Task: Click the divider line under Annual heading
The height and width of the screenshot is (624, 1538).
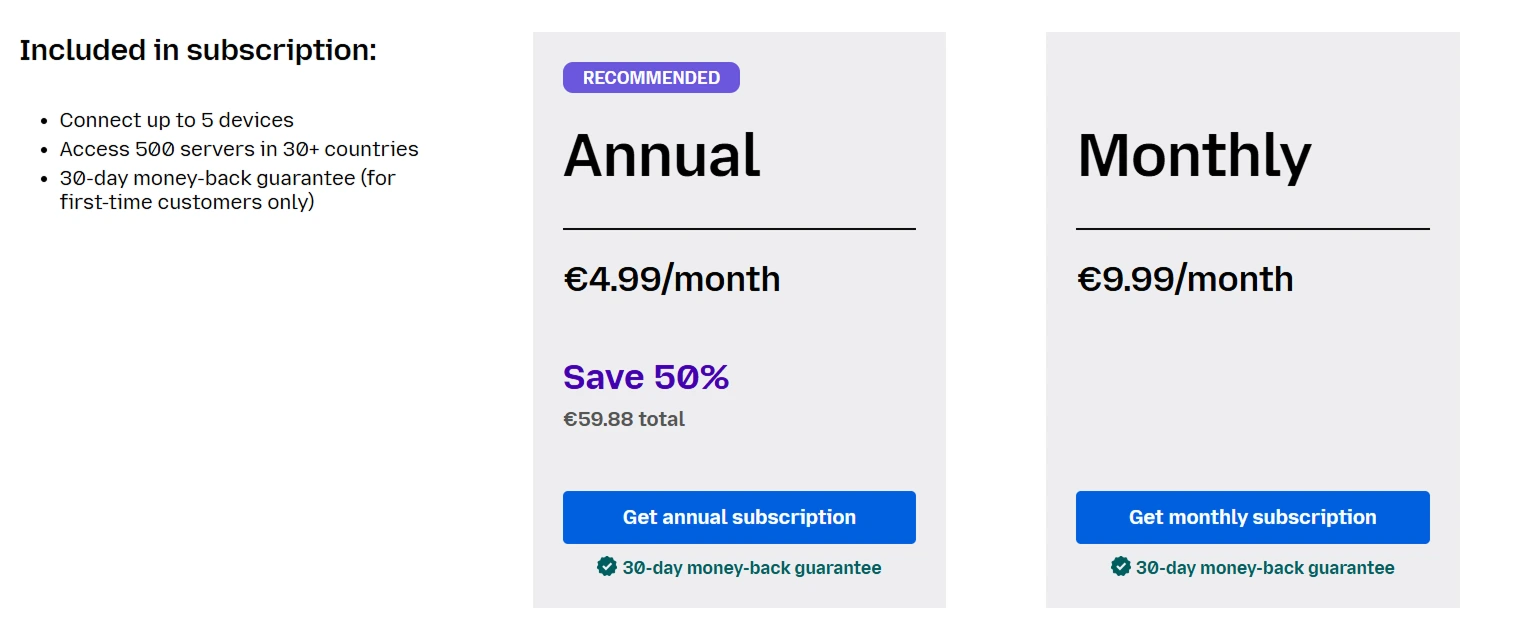Action: pyautogui.click(x=739, y=229)
